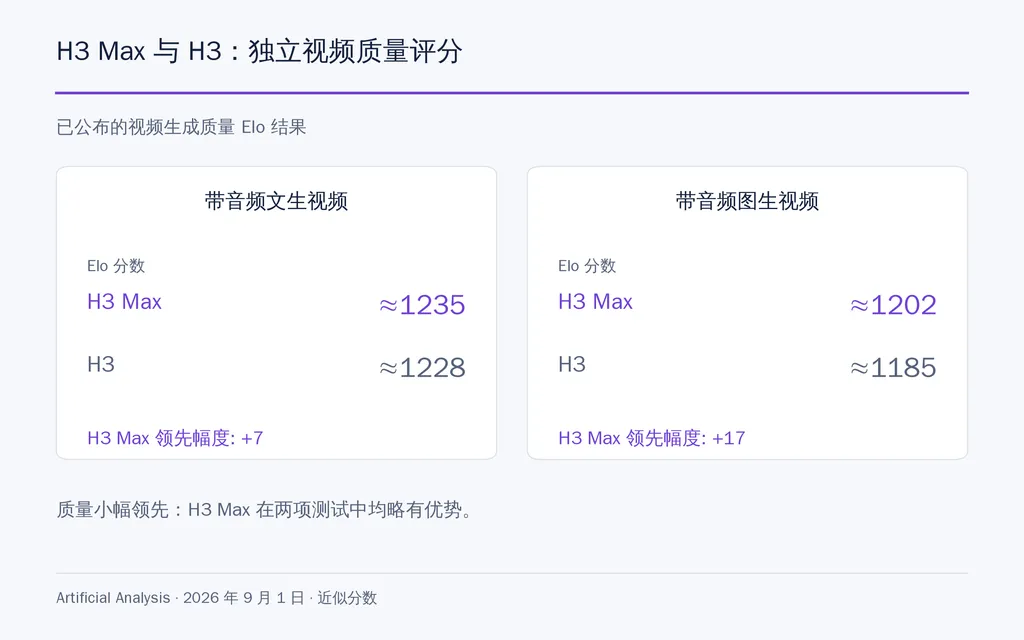The image size is (1024, 640).
Task: Click the H3 Max label in 文生视频 card
Action: pyautogui.click(x=124, y=302)
